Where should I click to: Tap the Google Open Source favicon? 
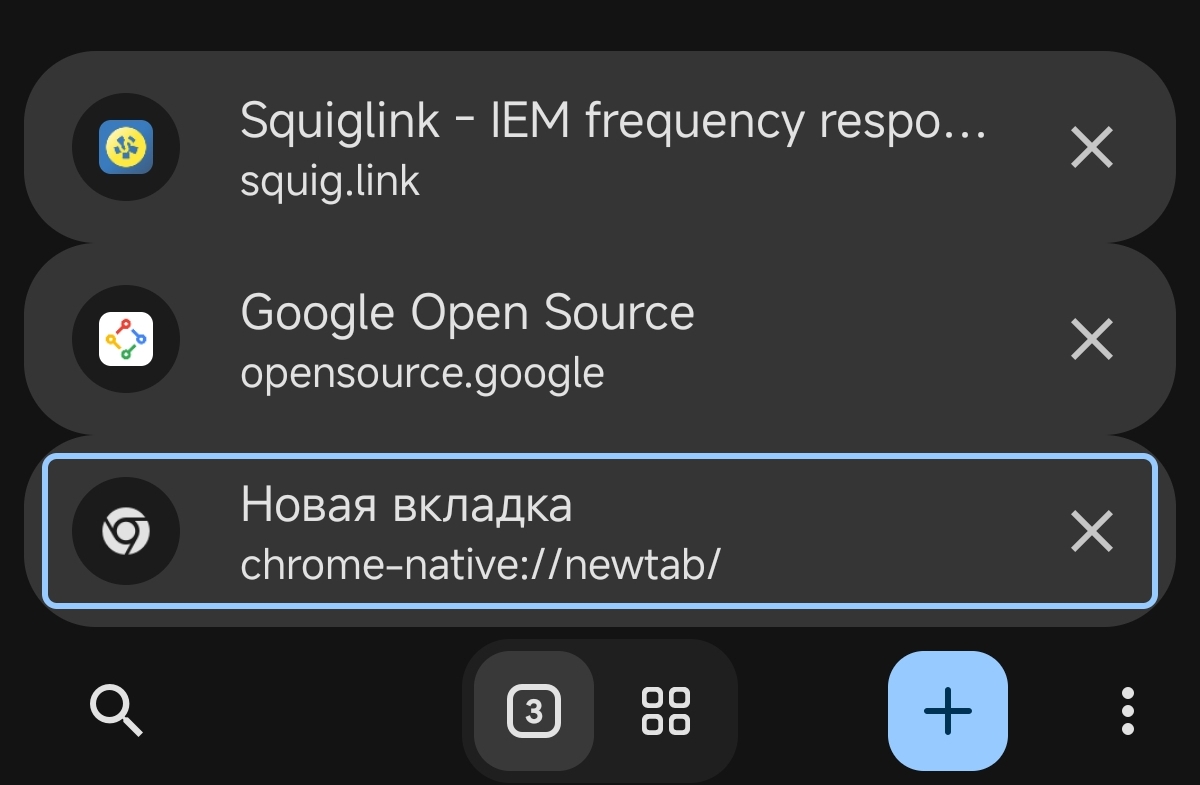coord(126,339)
